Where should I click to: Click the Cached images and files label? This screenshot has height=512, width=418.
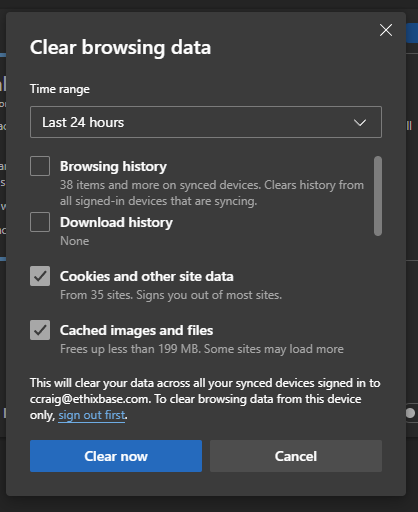point(136,330)
